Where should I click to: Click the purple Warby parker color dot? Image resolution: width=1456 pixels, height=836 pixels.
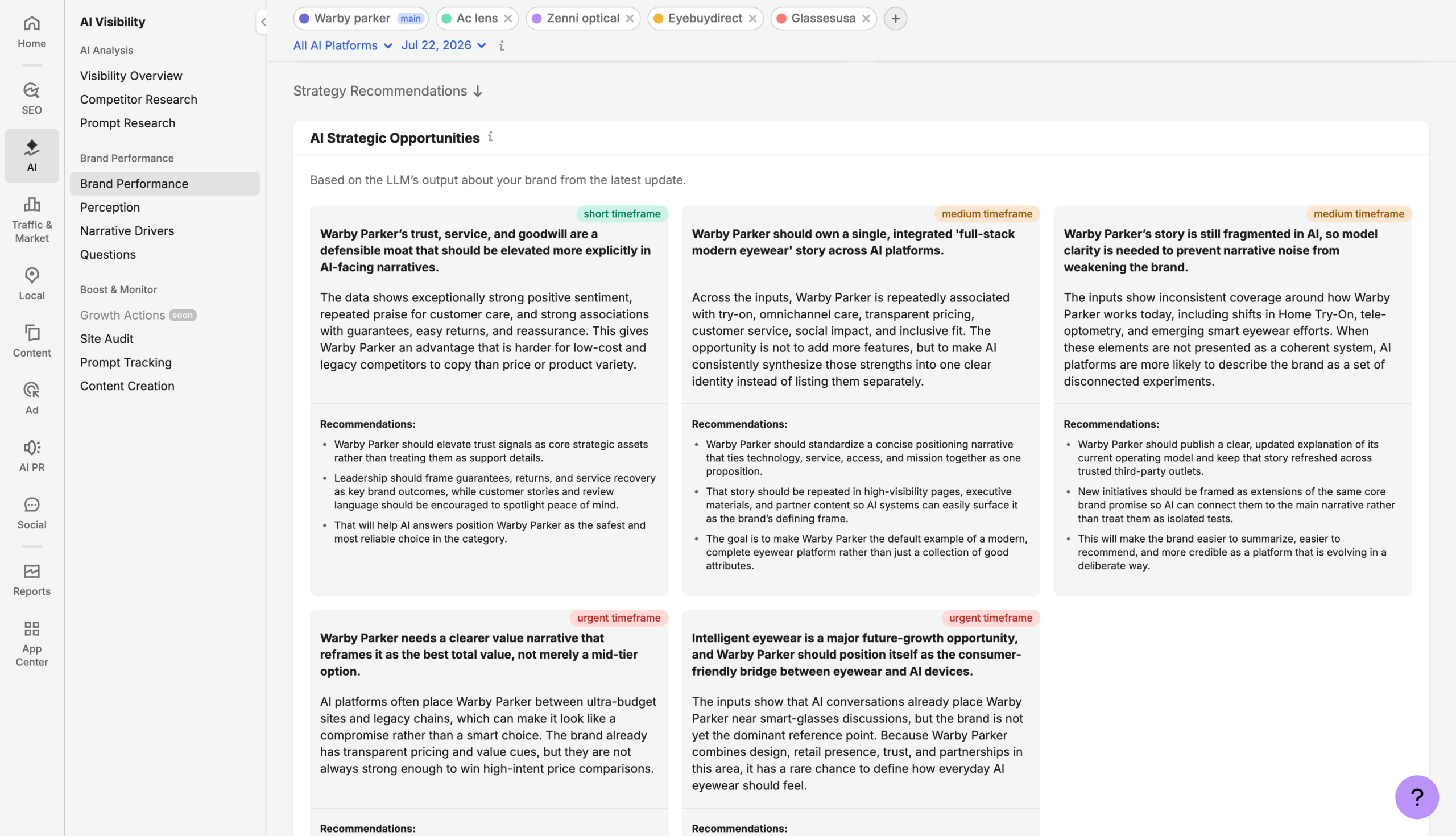(304, 18)
